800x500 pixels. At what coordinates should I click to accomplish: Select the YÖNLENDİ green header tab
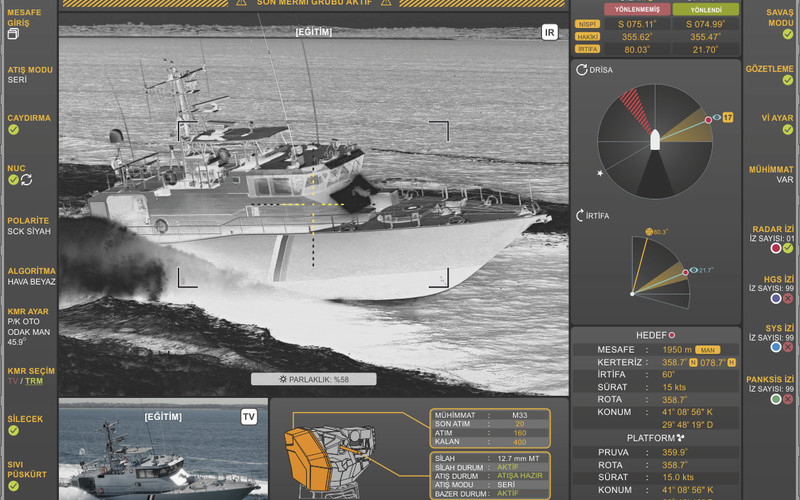point(706,10)
